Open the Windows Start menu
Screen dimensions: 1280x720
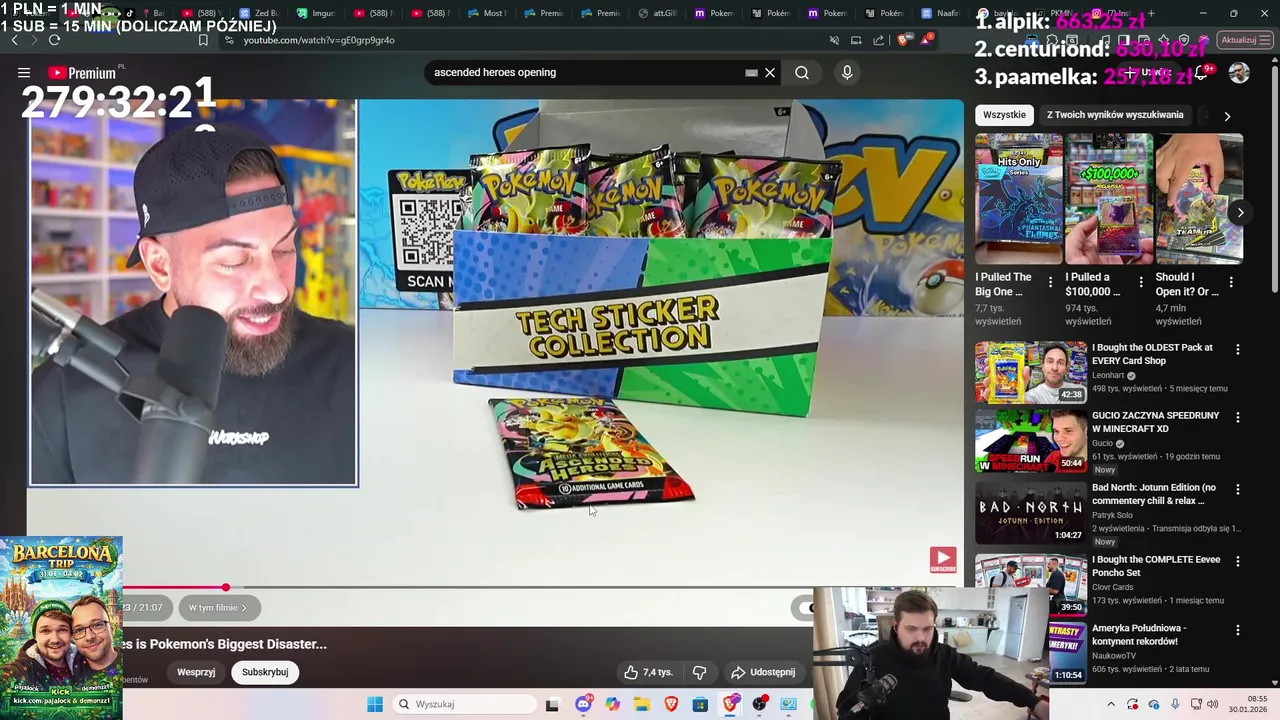pos(375,704)
